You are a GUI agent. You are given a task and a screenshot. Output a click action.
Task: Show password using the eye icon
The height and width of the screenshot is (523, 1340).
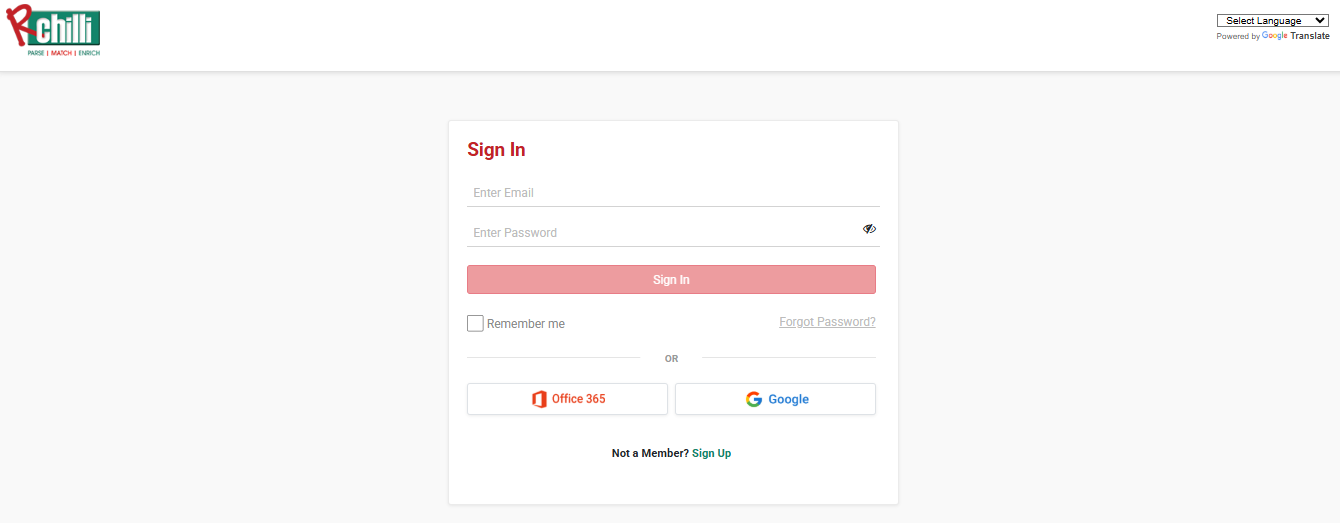[869, 229]
